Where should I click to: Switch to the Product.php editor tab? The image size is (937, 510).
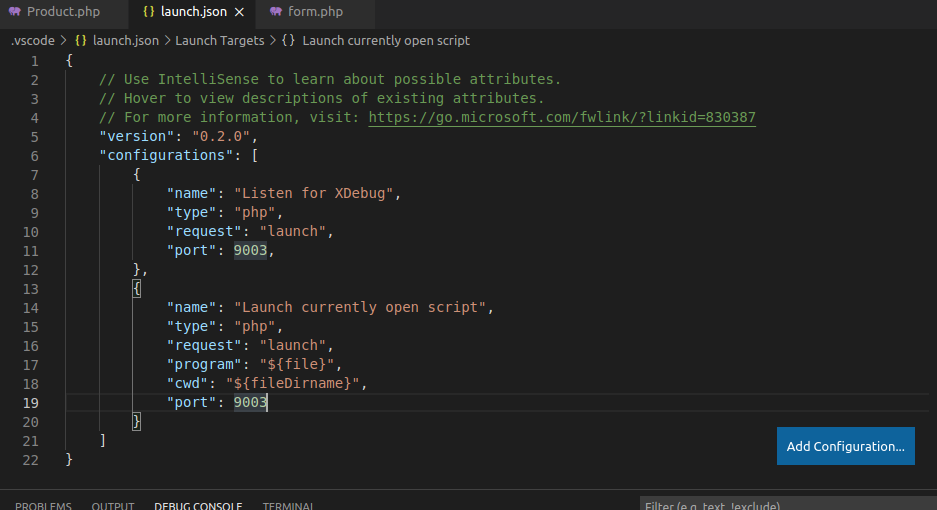(62, 12)
